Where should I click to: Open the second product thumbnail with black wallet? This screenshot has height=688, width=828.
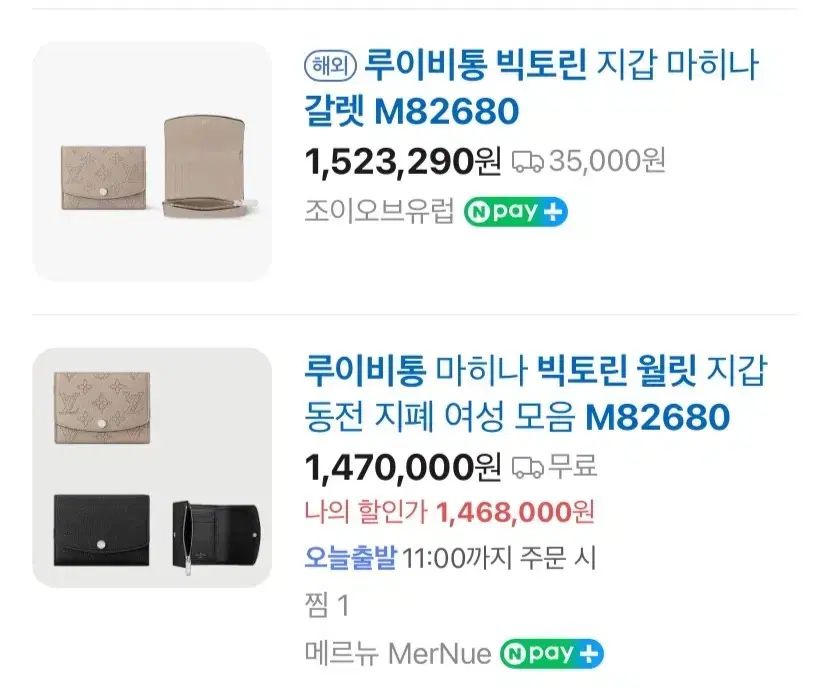tap(152, 467)
